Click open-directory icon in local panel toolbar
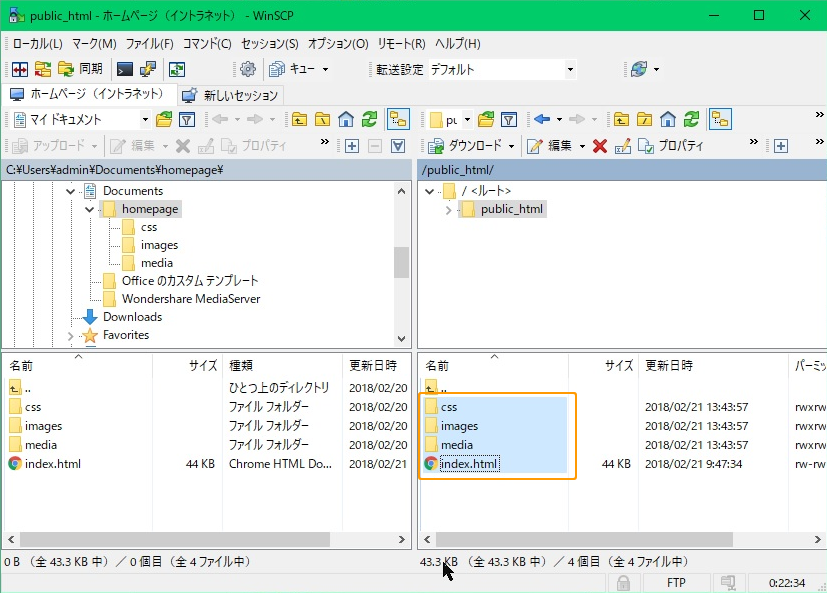This screenshot has width=827, height=593. click(x=164, y=120)
